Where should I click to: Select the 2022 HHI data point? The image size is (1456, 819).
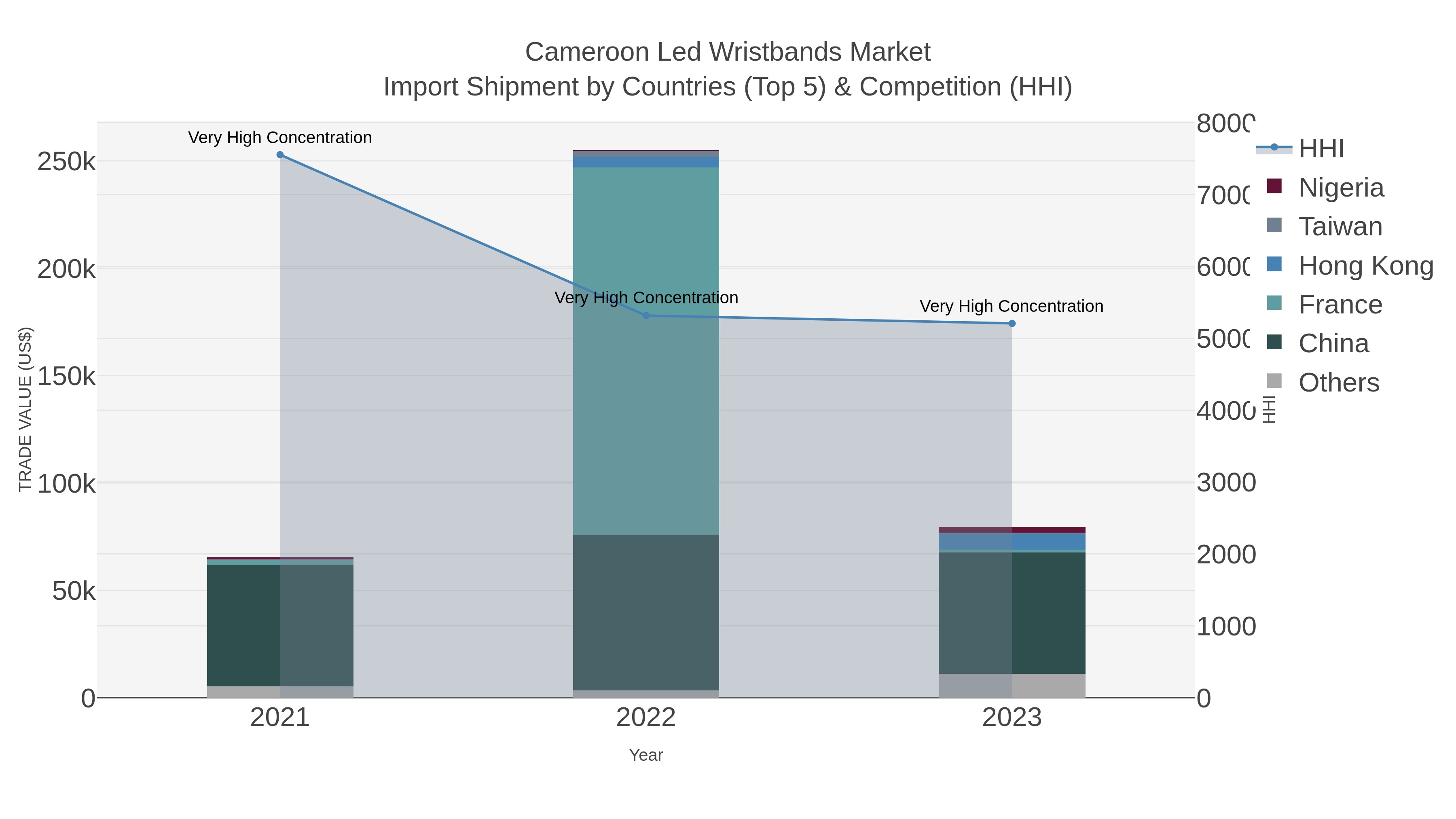pos(646,315)
